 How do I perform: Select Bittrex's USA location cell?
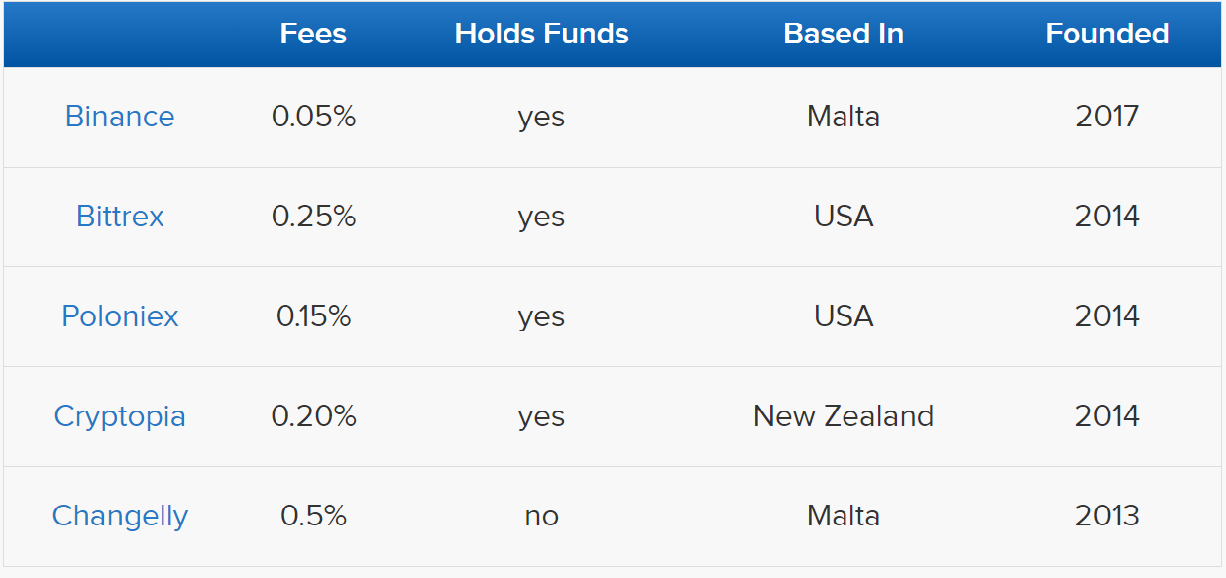[x=843, y=217]
